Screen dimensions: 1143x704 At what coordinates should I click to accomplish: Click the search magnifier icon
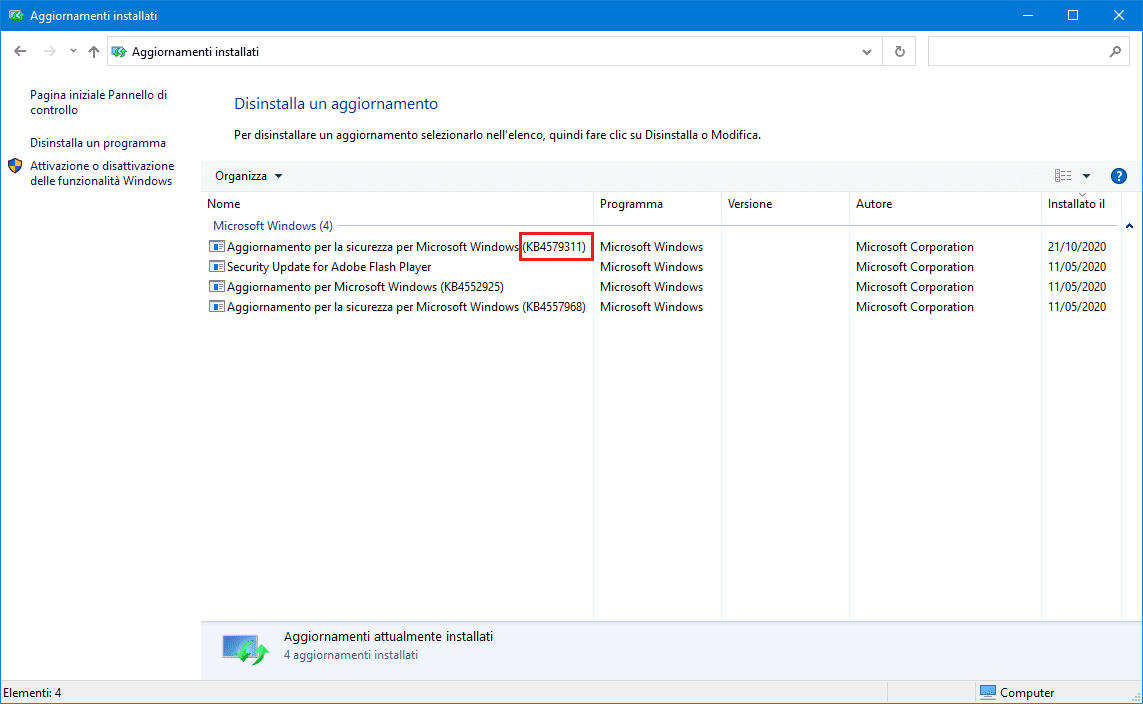tap(1115, 51)
